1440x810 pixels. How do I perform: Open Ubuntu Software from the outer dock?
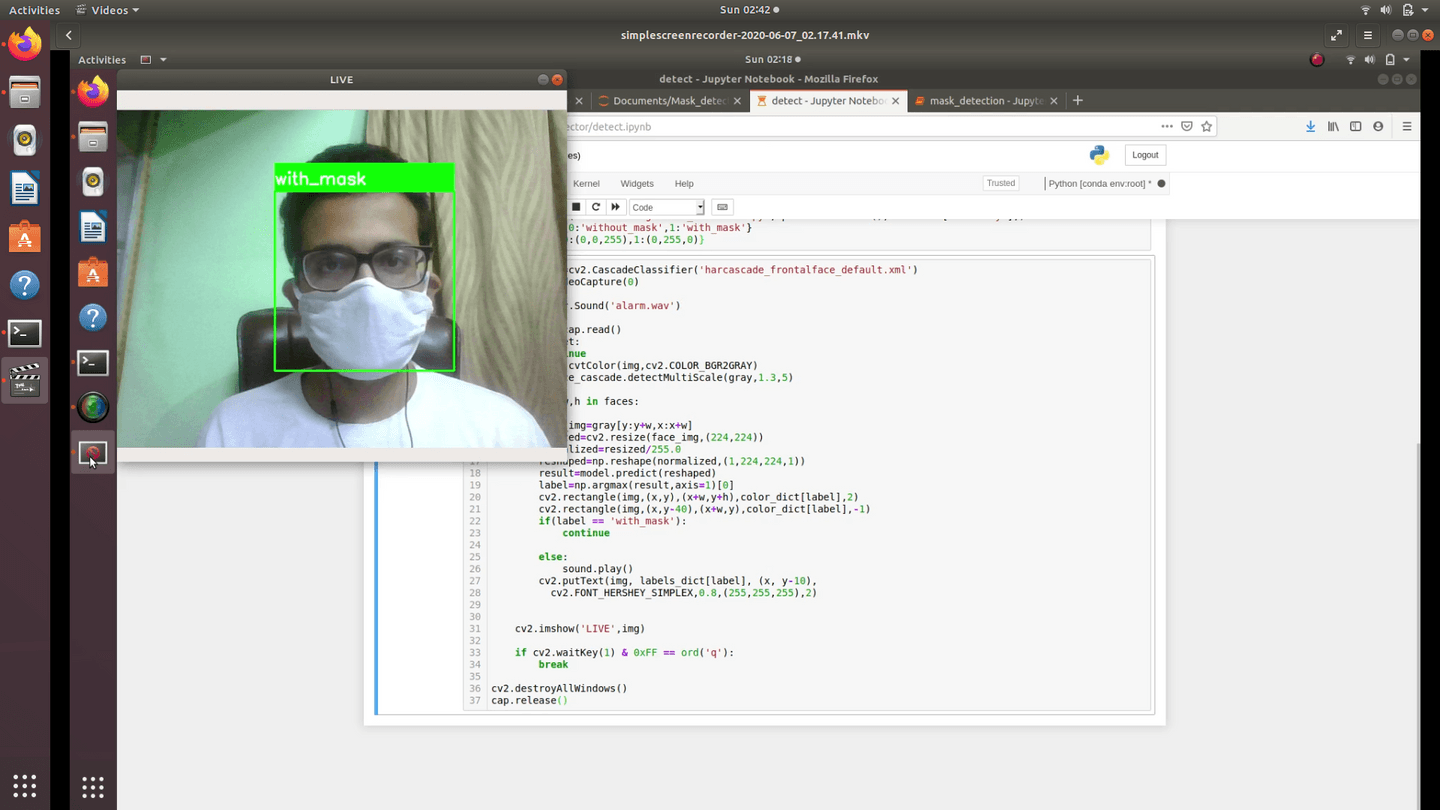coord(25,237)
